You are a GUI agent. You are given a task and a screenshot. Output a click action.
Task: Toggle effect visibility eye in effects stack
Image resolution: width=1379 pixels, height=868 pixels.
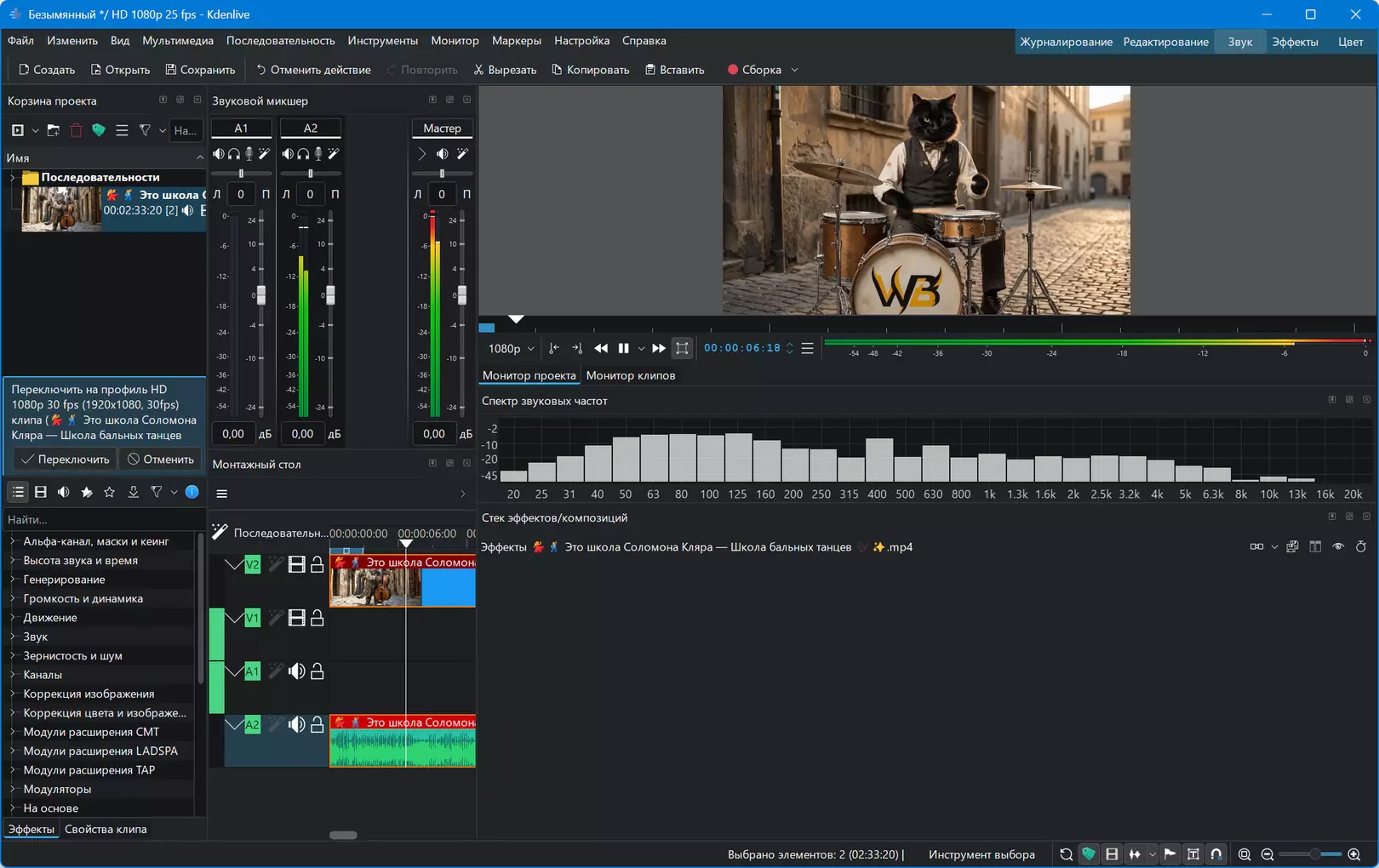[1338, 547]
